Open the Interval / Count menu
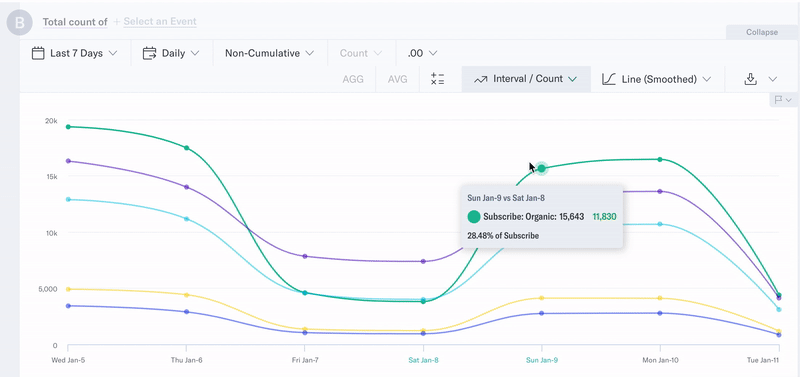The image size is (800, 377). [x=526, y=79]
